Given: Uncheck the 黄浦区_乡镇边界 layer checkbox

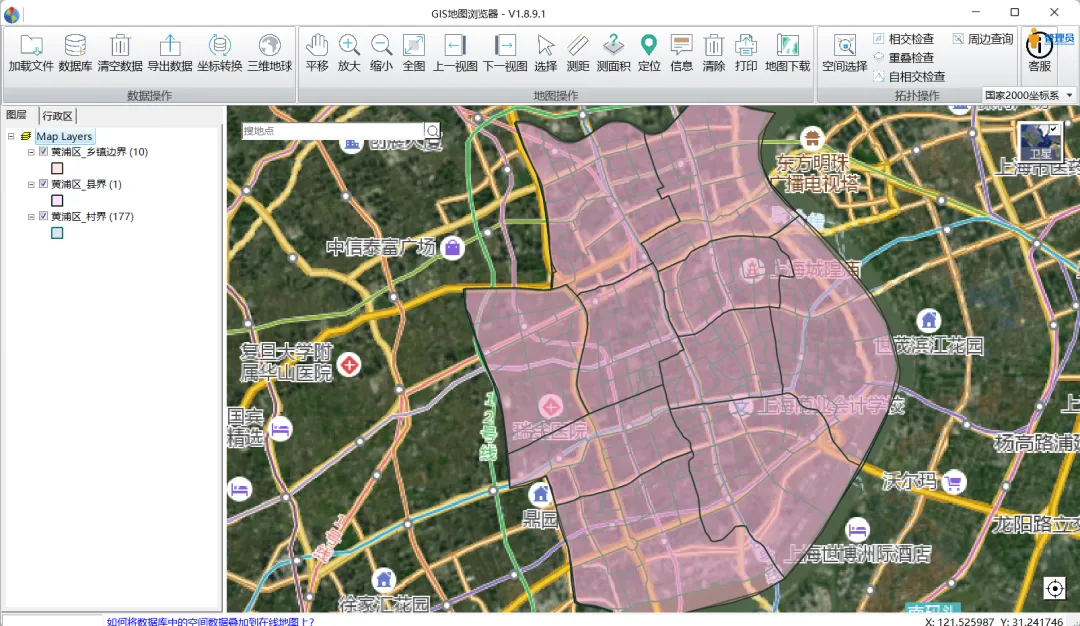Looking at the screenshot, I should 43,152.
